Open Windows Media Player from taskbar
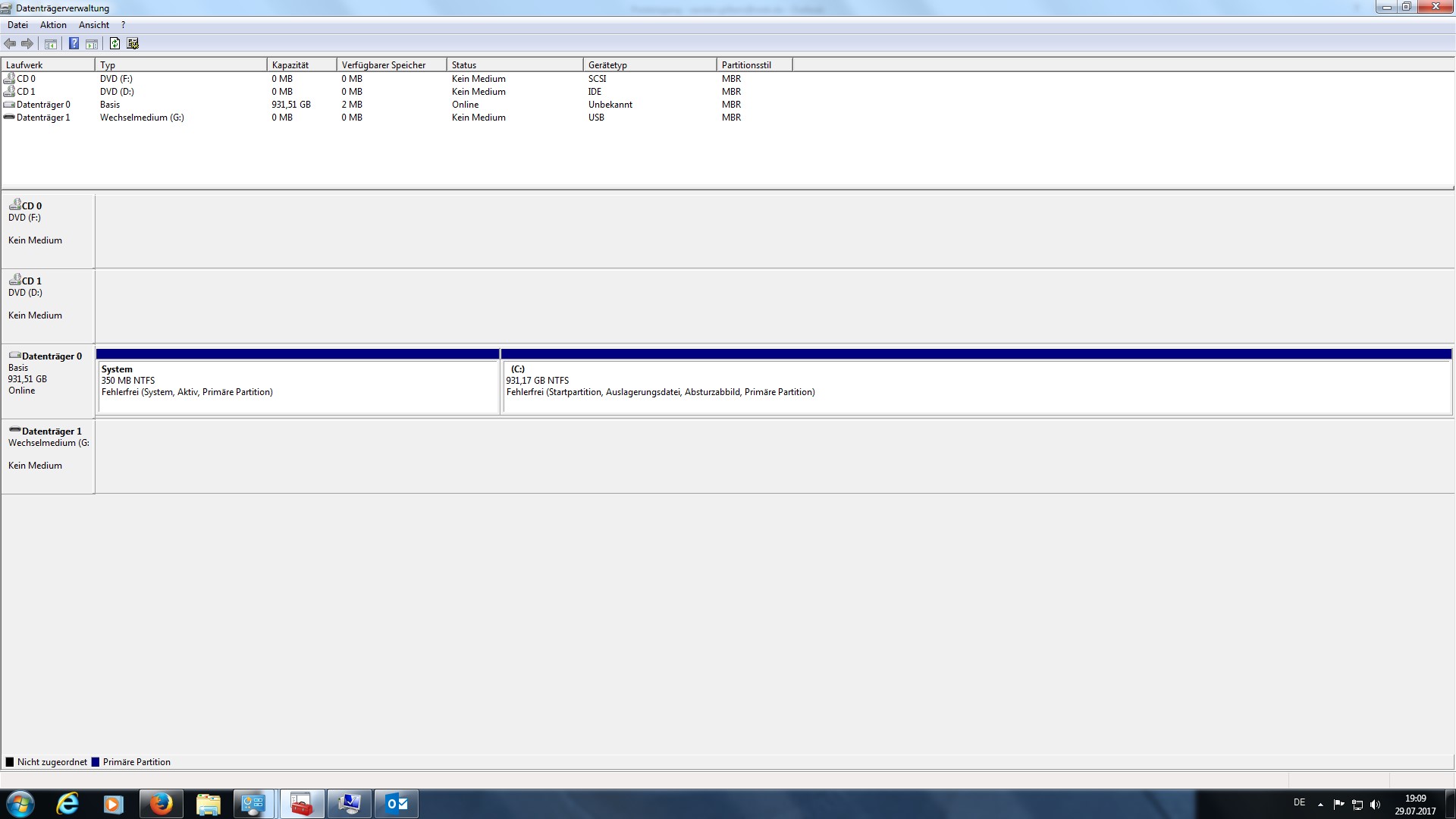 click(114, 804)
